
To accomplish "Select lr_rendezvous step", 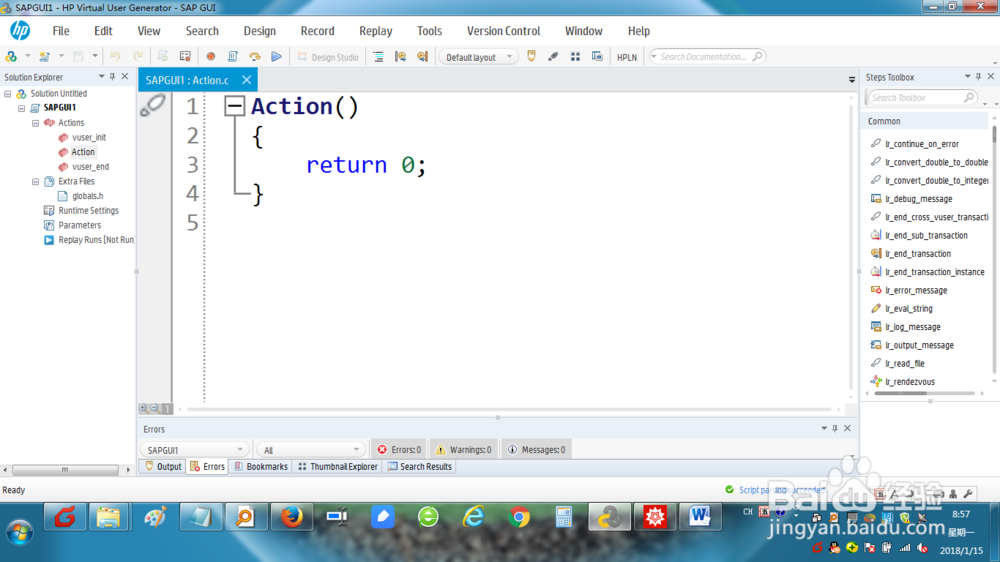I will point(909,382).
